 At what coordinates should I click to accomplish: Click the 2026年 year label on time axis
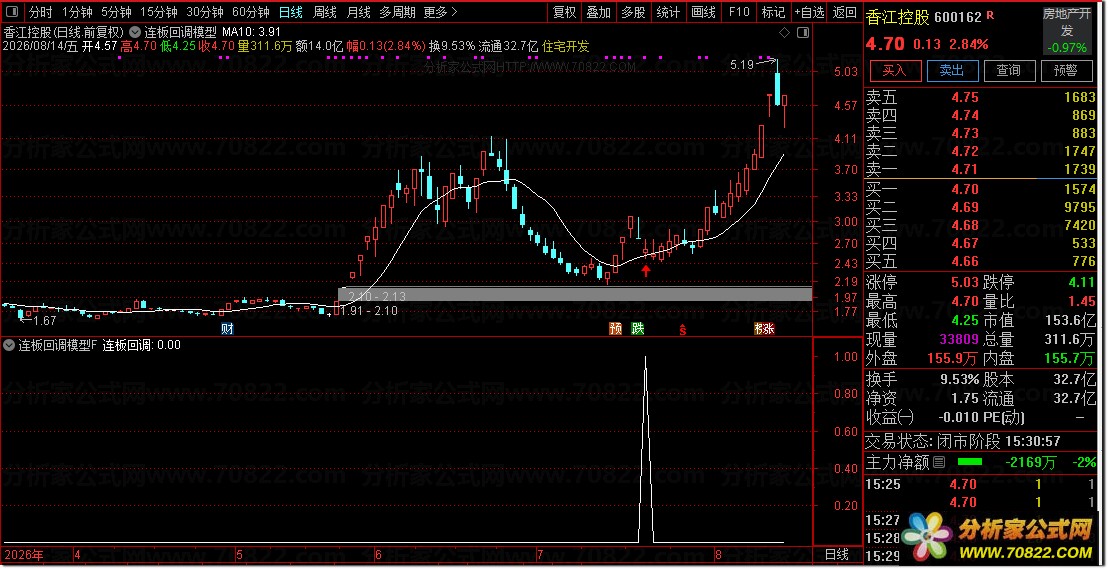(x=23, y=556)
